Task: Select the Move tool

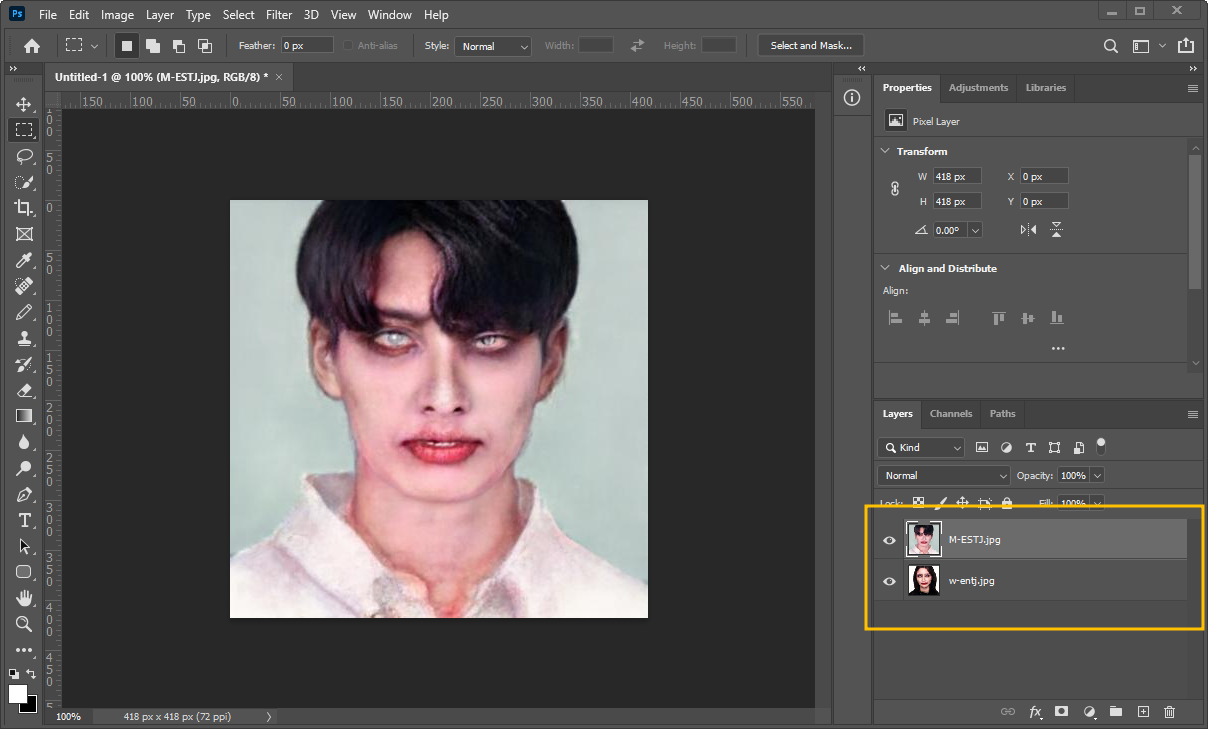Action: point(24,104)
